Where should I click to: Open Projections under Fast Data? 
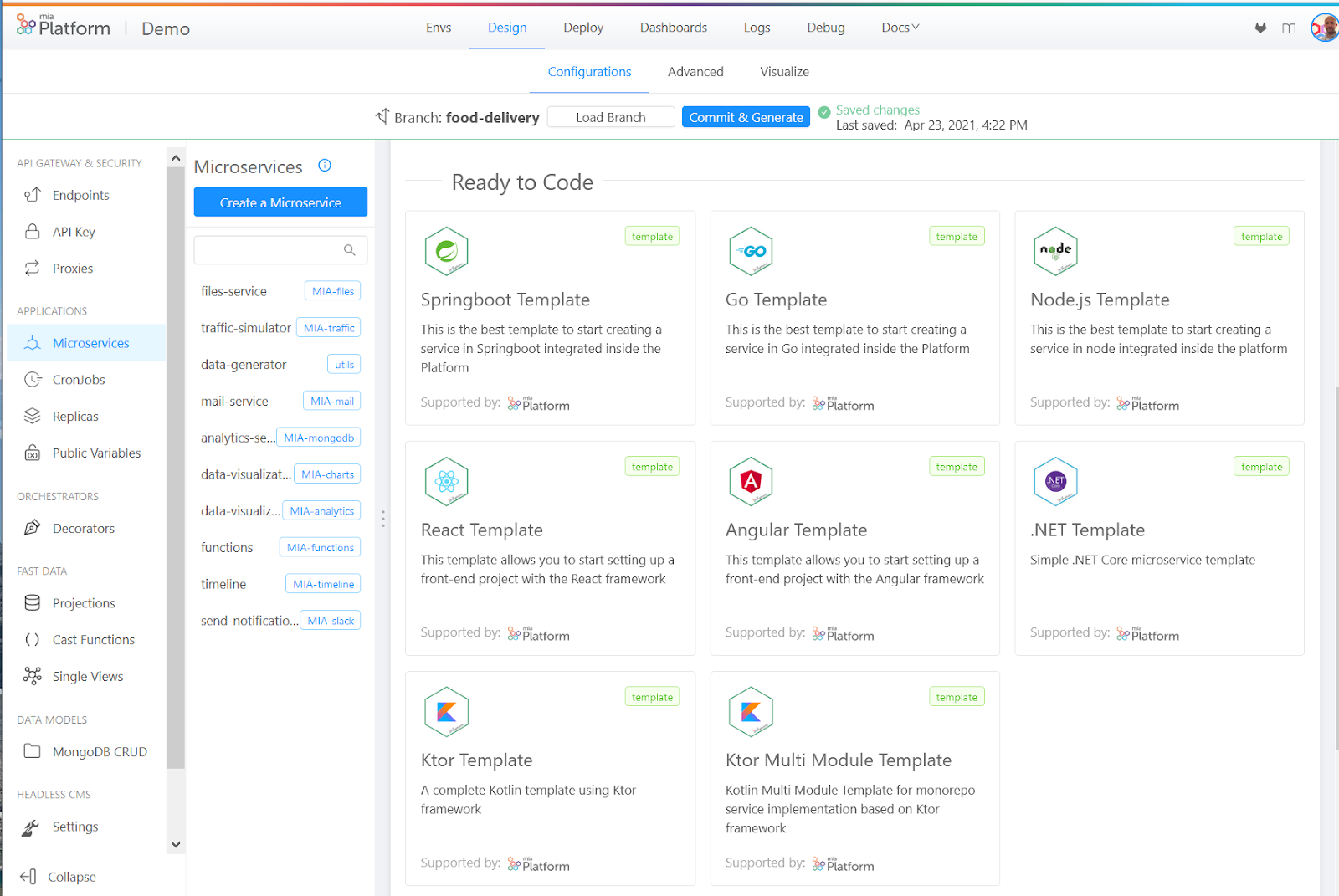coord(84,602)
